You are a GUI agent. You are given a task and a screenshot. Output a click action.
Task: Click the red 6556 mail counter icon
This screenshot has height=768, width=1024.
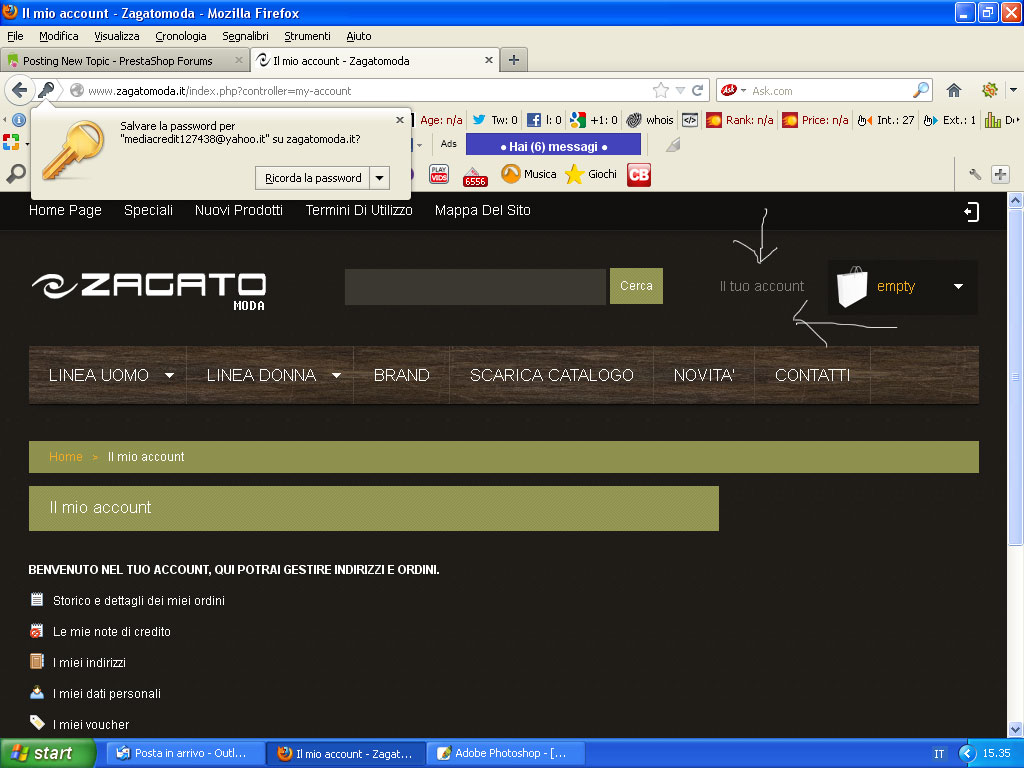tap(475, 177)
